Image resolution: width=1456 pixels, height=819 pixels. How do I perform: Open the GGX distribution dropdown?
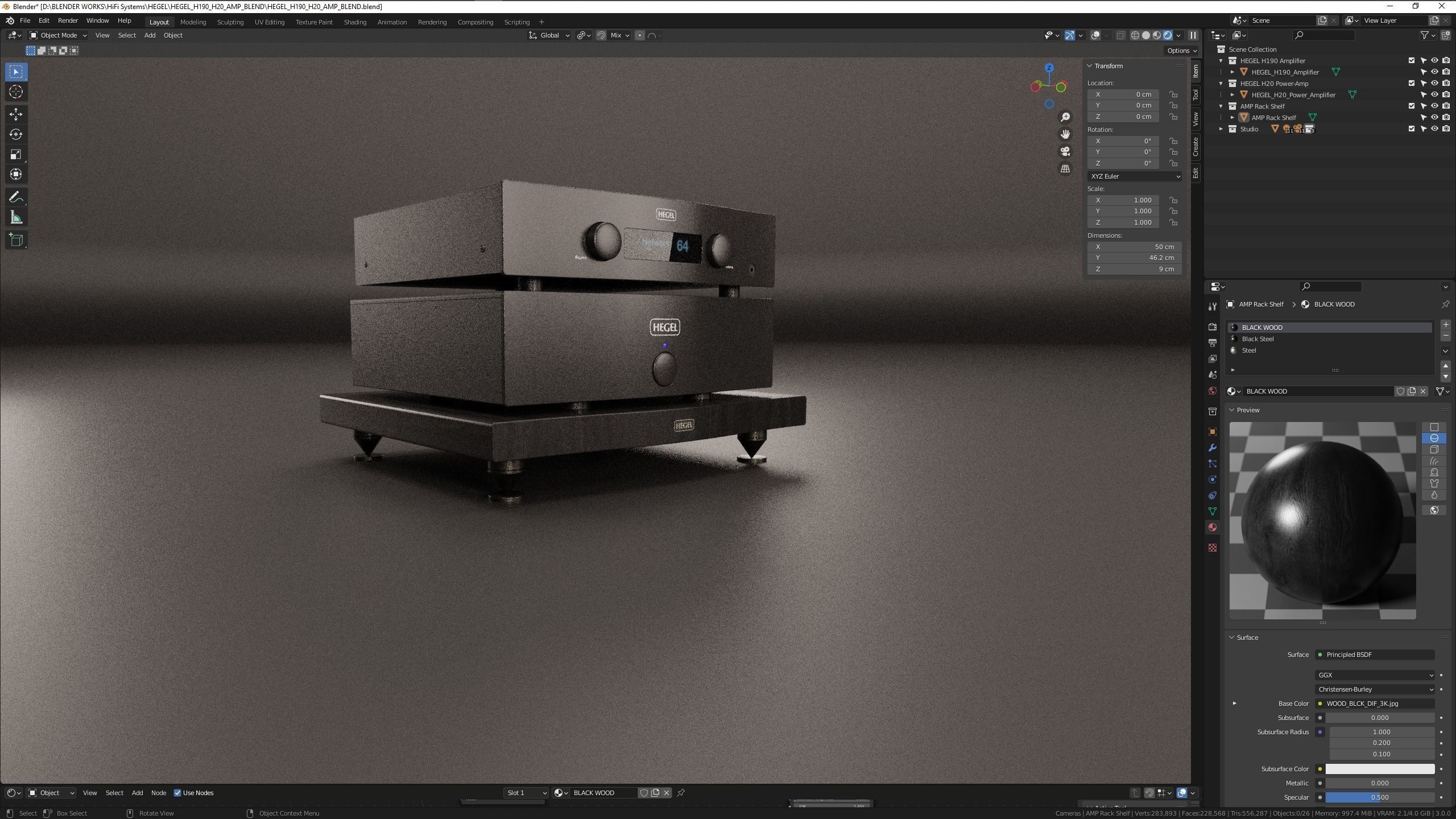coord(1374,675)
